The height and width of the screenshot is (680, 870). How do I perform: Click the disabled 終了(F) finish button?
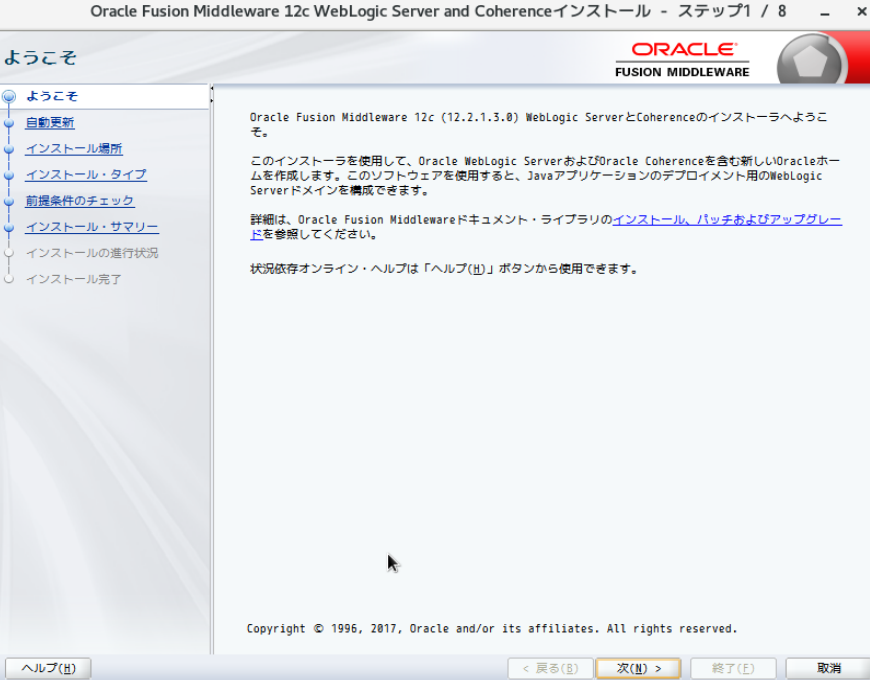(733, 668)
